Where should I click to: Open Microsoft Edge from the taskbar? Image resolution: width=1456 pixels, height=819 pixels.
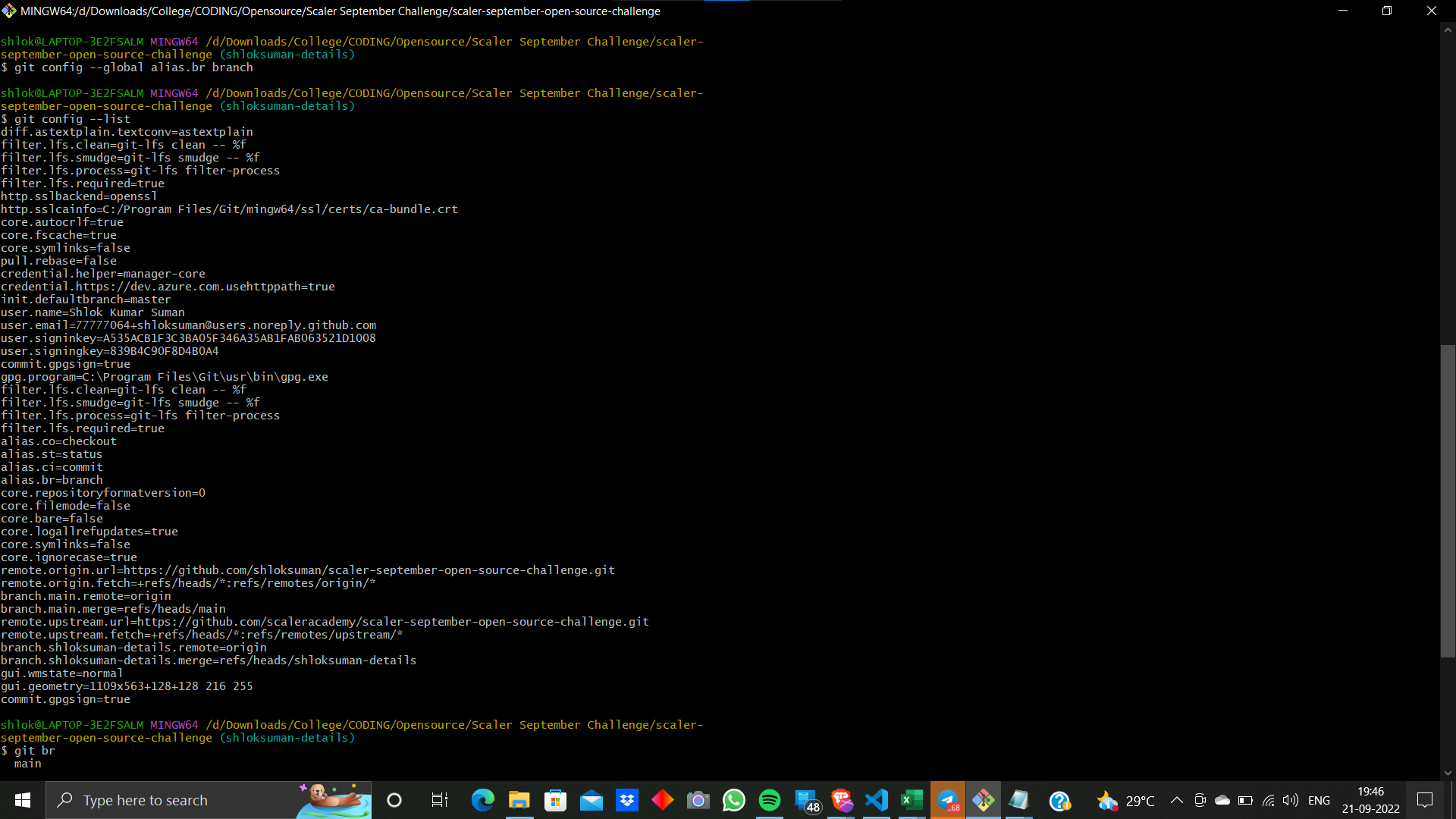click(483, 800)
